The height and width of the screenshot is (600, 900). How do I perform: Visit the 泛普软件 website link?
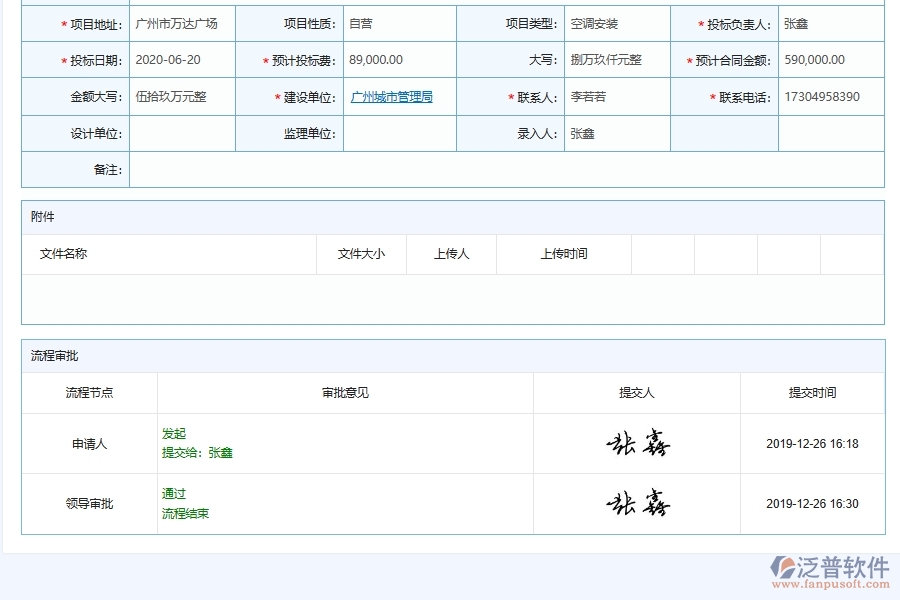(x=833, y=582)
